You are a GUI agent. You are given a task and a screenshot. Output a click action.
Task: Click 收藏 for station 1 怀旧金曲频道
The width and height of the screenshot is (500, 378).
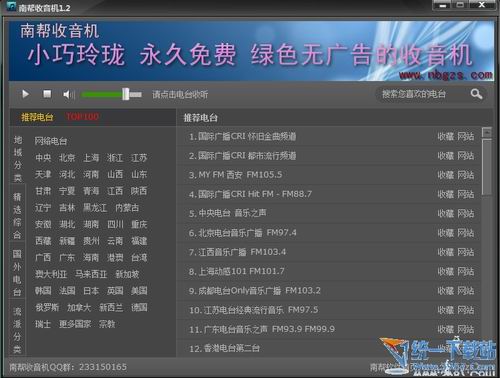click(x=446, y=136)
